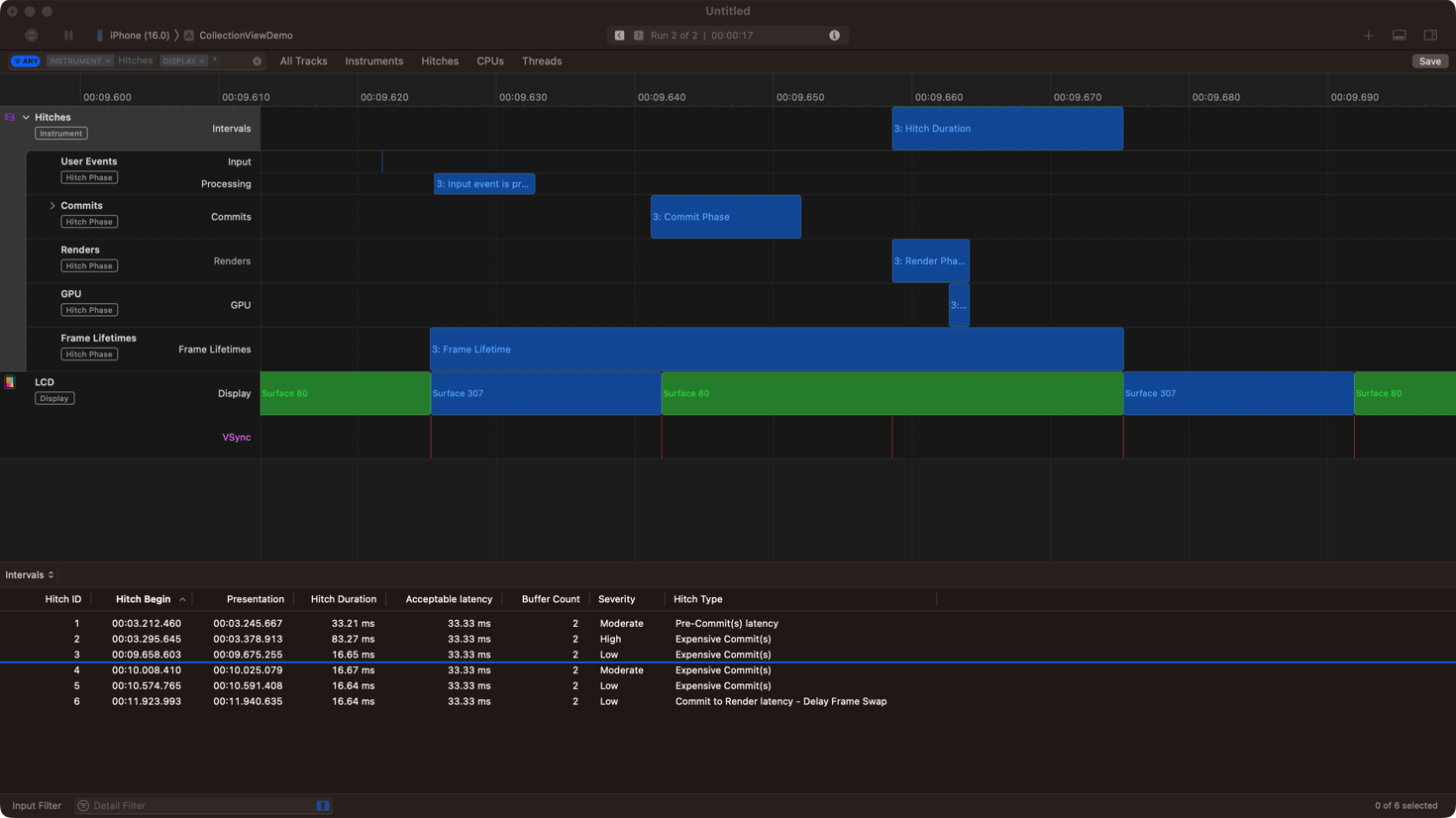This screenshot has width=1456, height=818.
Task: Click the Input Filter label
Action: (37, 806)
